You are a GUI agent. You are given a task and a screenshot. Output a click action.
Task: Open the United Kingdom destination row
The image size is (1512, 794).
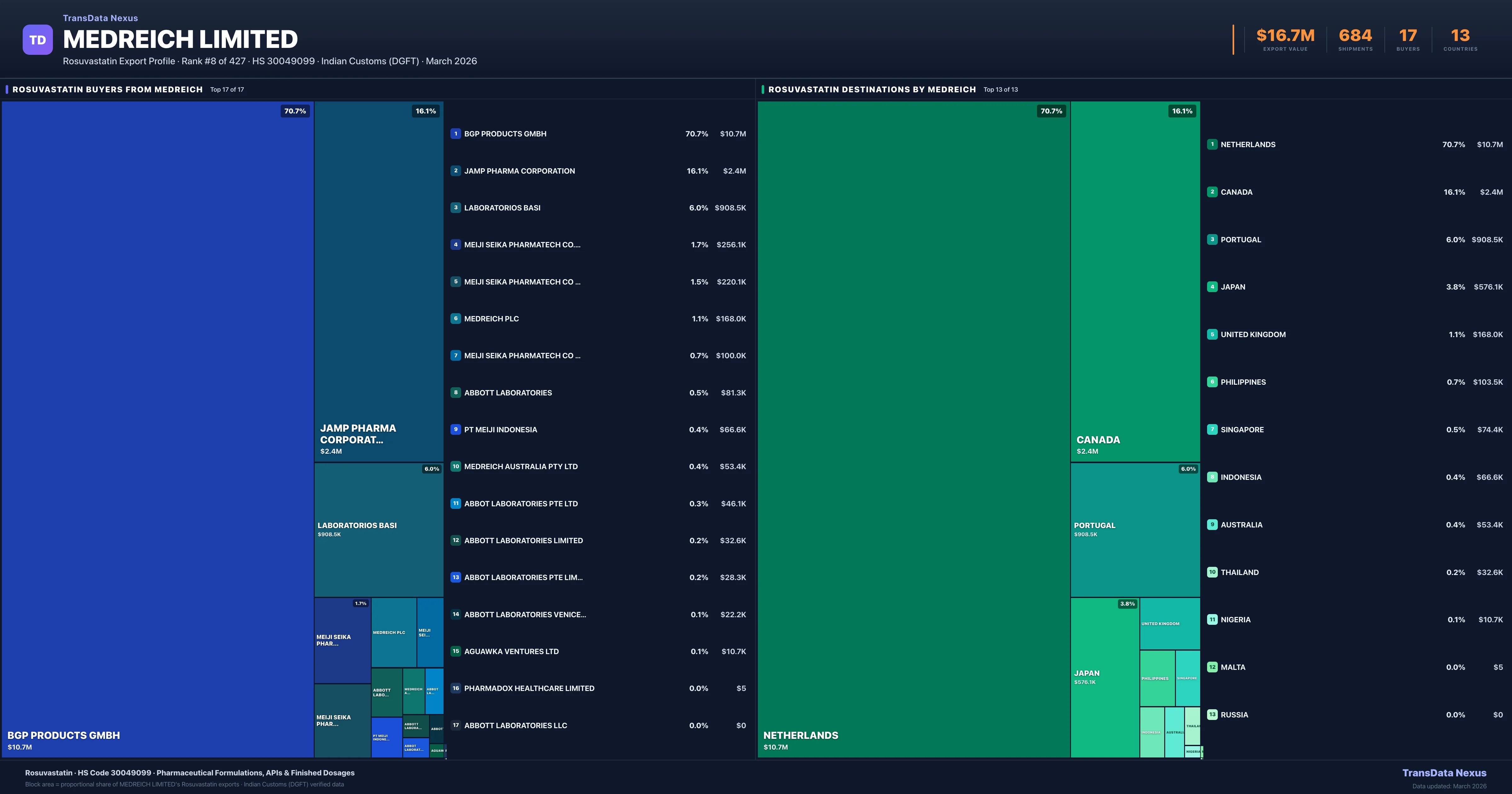[1253, 335]
